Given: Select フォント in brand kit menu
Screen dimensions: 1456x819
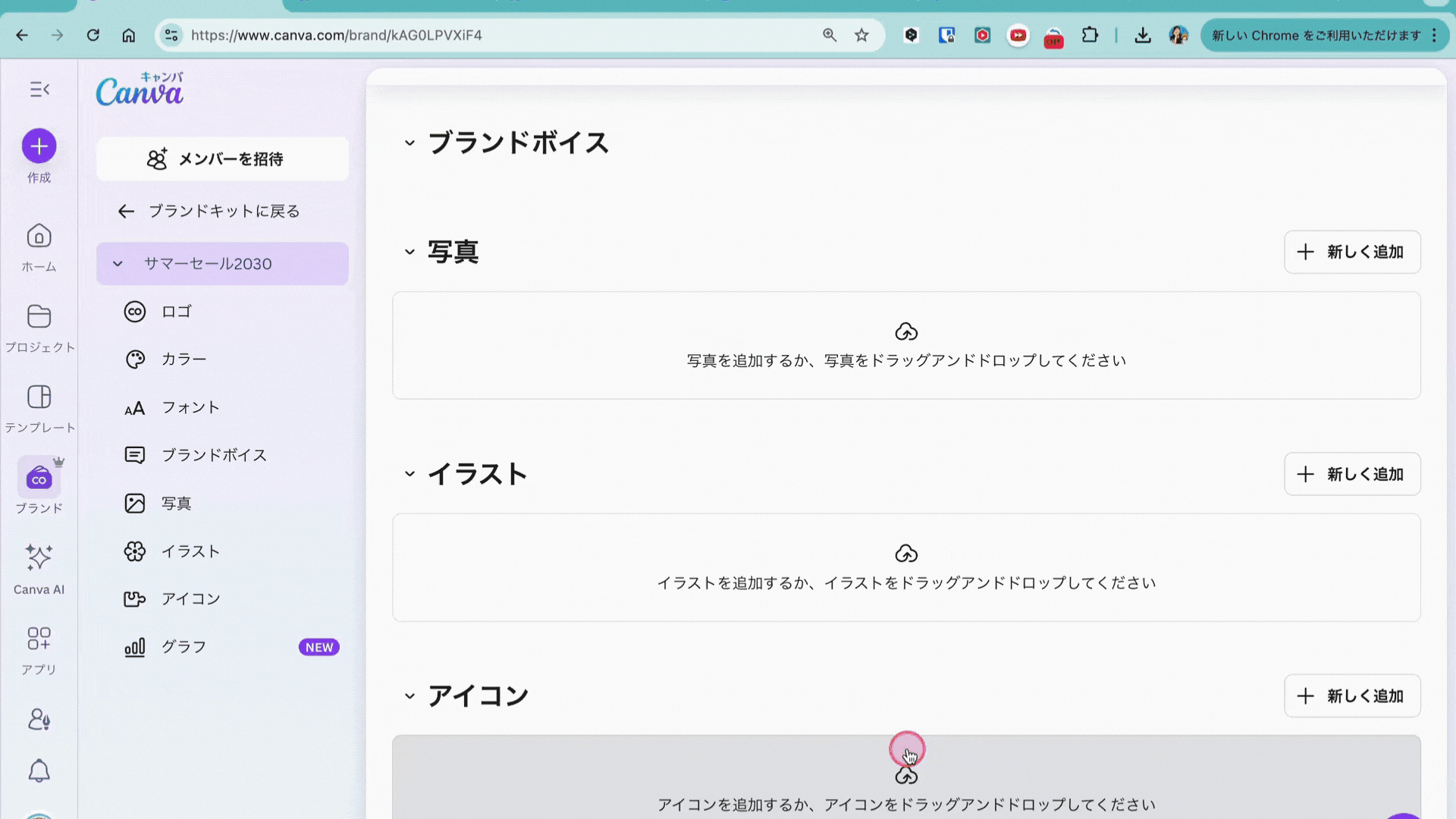Looking at the screenshot, I should (x=190, y=407).
